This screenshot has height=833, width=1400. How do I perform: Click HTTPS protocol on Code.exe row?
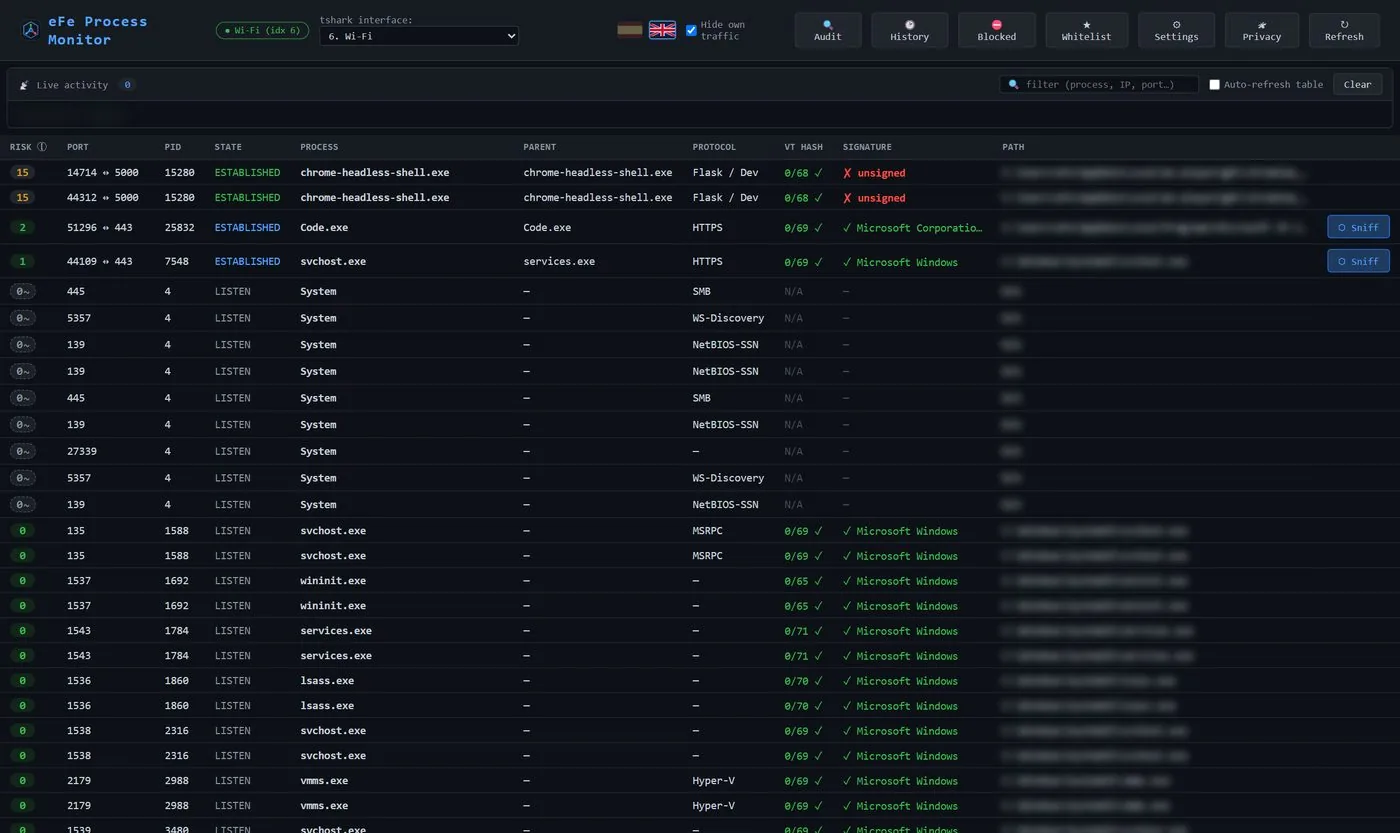pyautogui.click(x=708, y=228)
